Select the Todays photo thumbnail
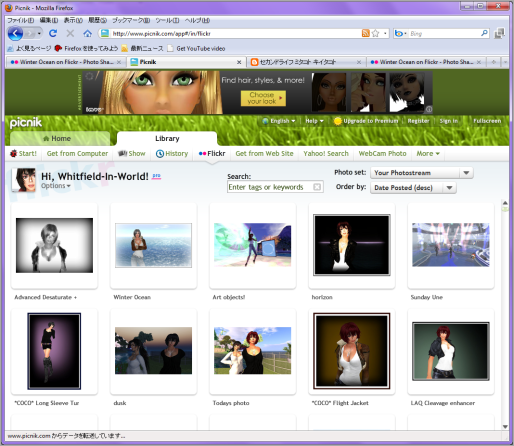514x446 pixels. coord(252,351)
